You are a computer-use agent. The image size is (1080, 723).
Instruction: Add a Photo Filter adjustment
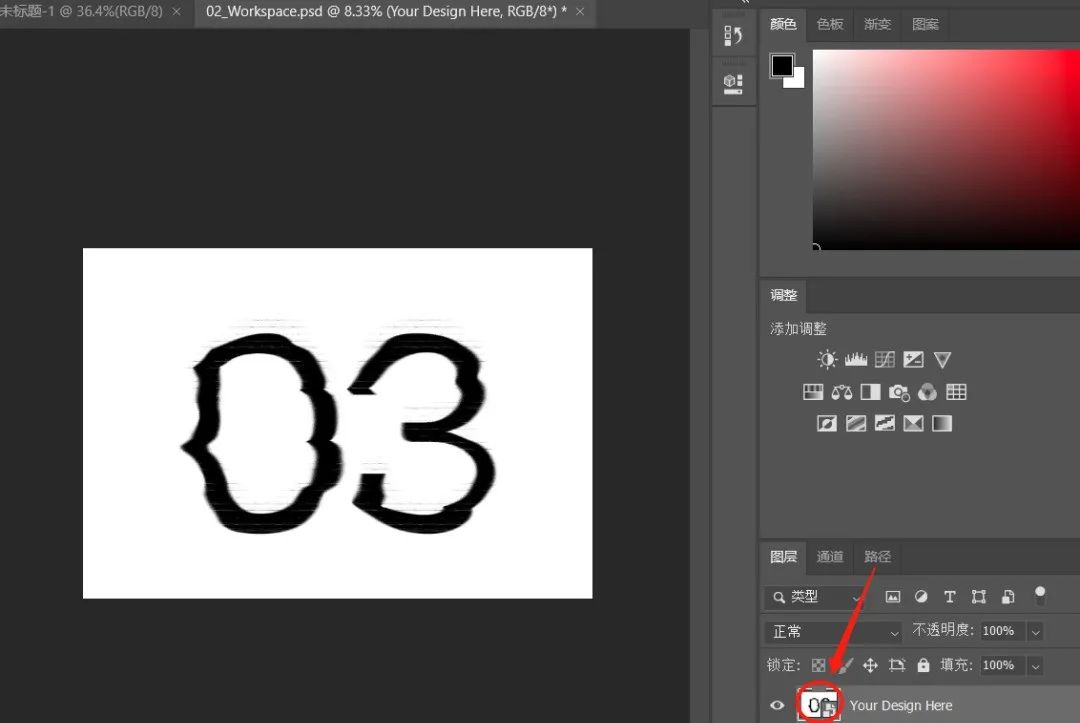point(899,392)
